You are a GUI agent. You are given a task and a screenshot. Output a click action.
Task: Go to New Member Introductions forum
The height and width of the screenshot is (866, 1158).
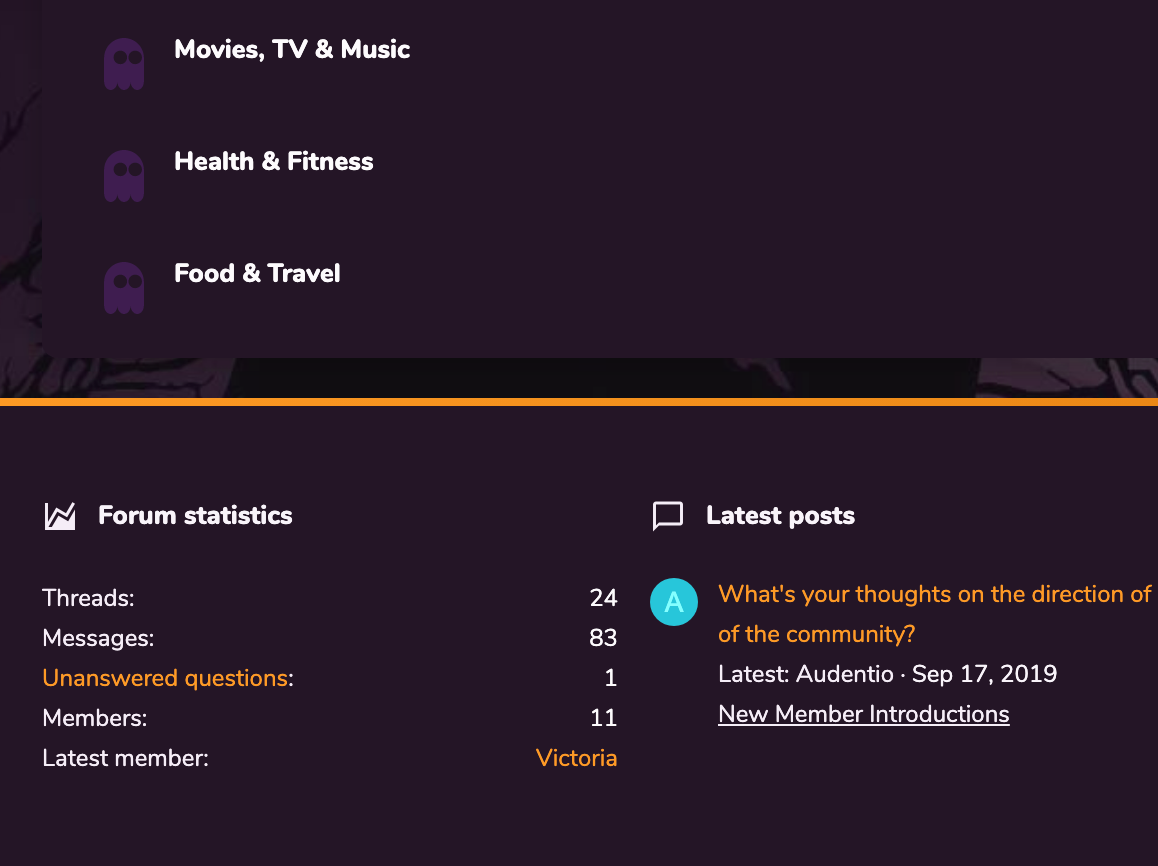coord(863,714)
